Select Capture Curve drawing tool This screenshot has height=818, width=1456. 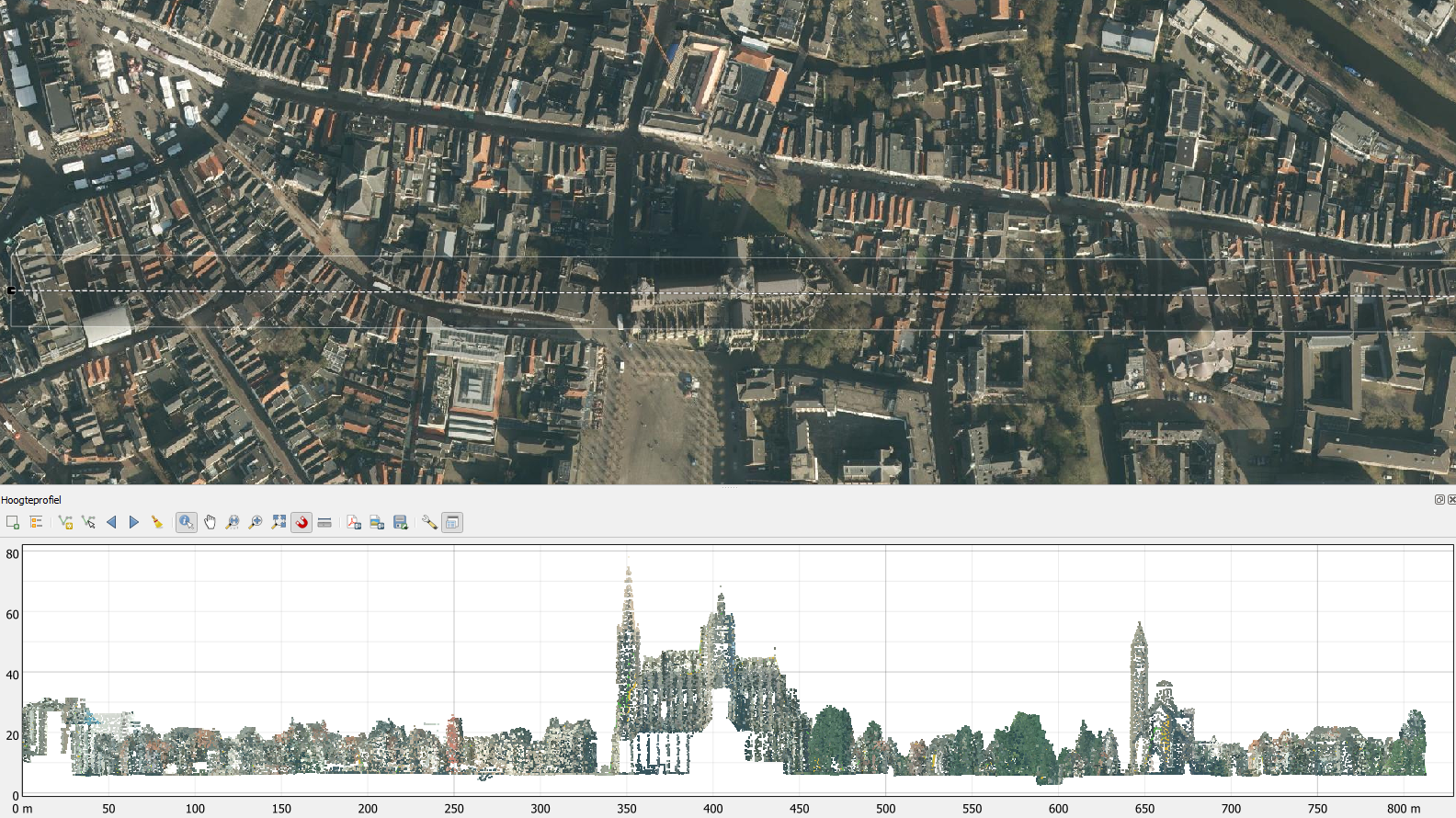[x=65, y=522]
